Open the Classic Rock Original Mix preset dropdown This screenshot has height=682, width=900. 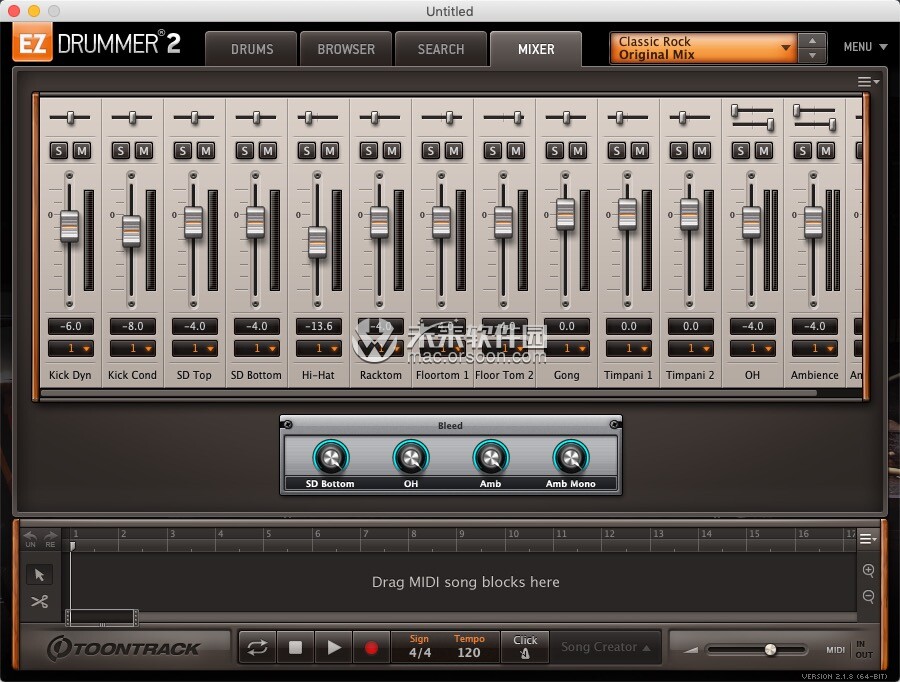pos(703,48)
